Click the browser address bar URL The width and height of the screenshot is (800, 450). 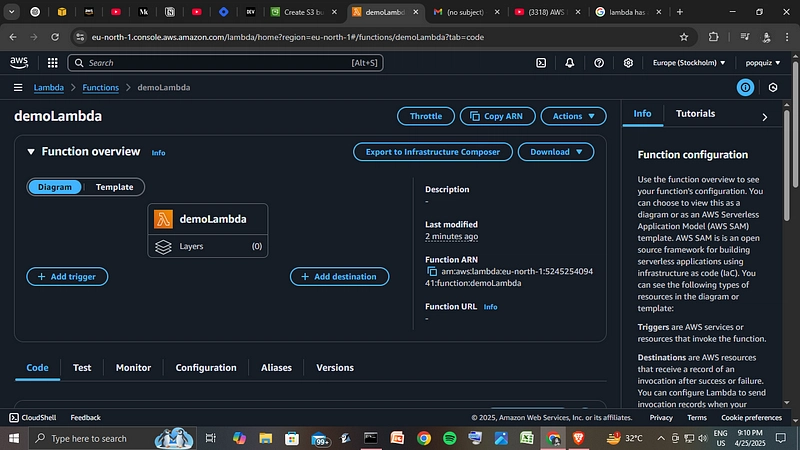287,37
